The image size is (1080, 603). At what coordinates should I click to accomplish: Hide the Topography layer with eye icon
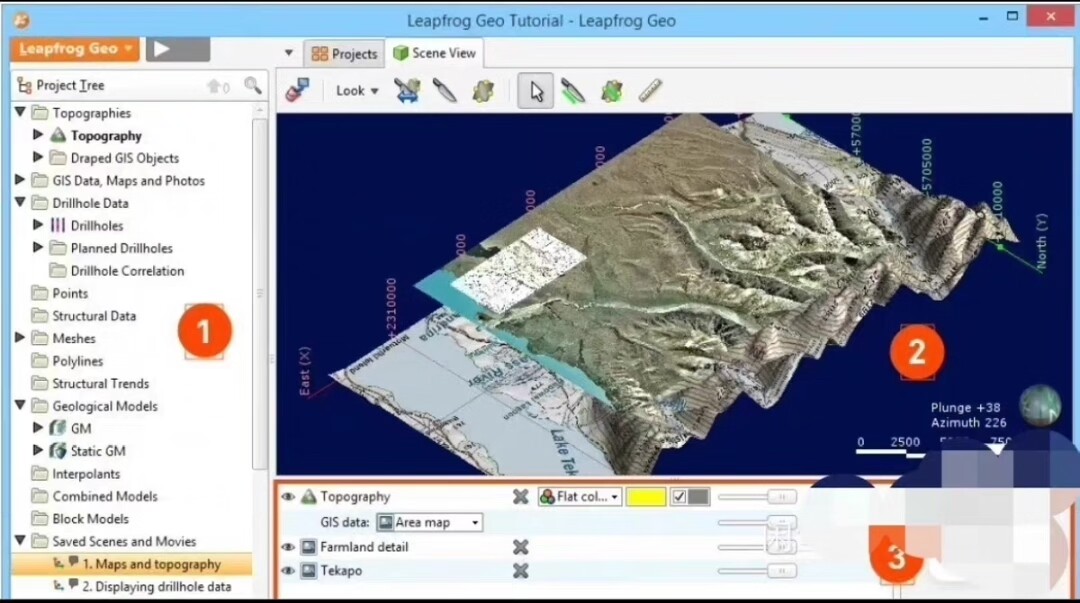click(288, 496)
